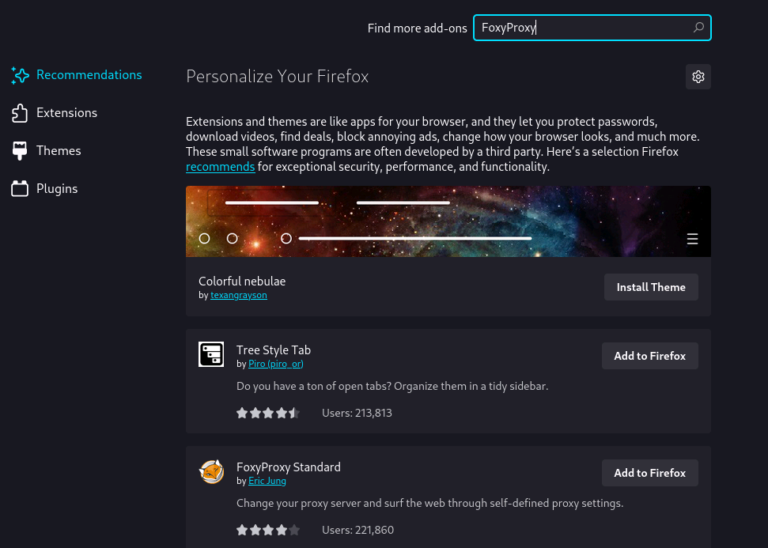Switch to the Themes category
Image resolution: width=768 pixels, height=548 pixels.
tap(58, 151)
